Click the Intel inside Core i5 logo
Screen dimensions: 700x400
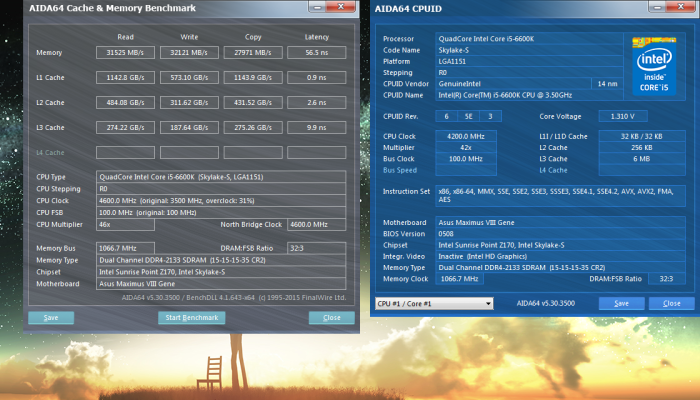(x=654, y=66)
